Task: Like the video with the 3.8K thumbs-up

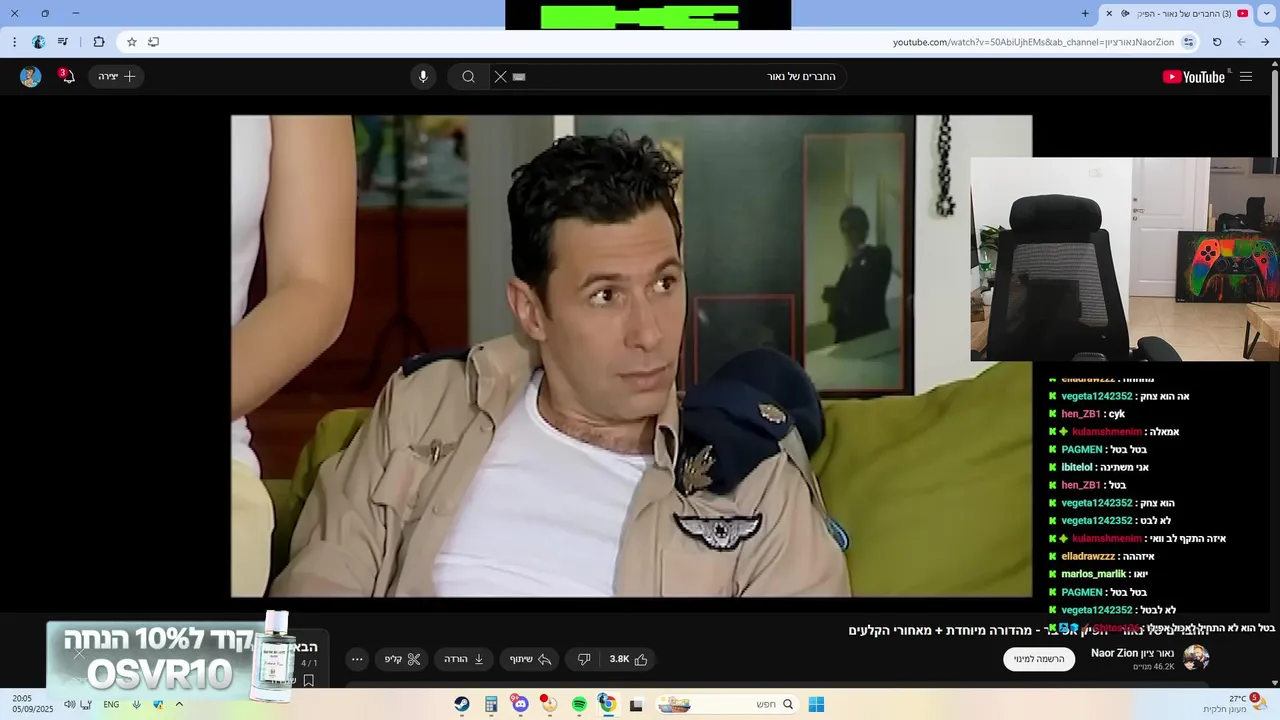Action: [x=628, y=659]
